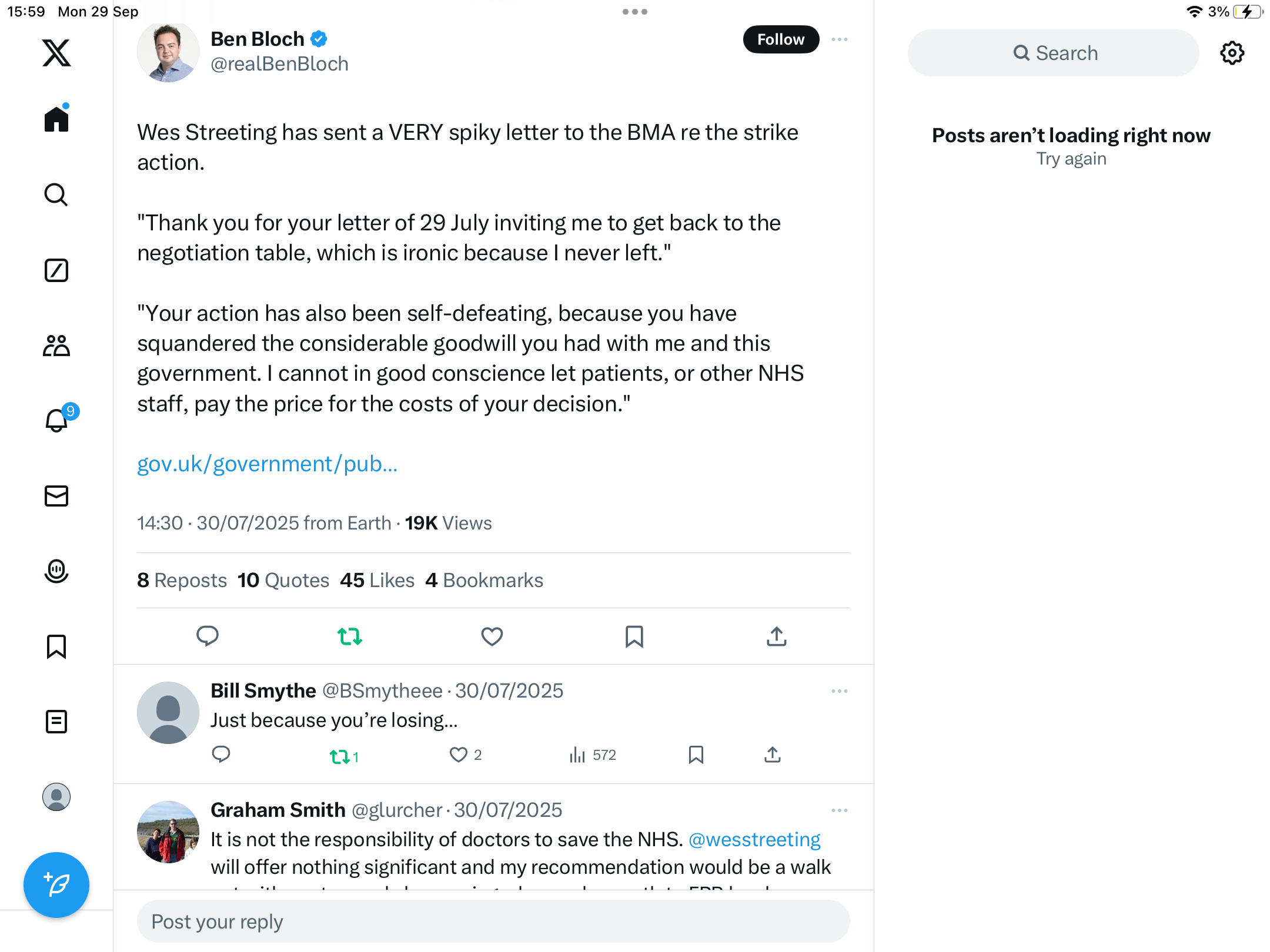
Task: Like Ben Bloch's post
Action: [x=492, y=636]
